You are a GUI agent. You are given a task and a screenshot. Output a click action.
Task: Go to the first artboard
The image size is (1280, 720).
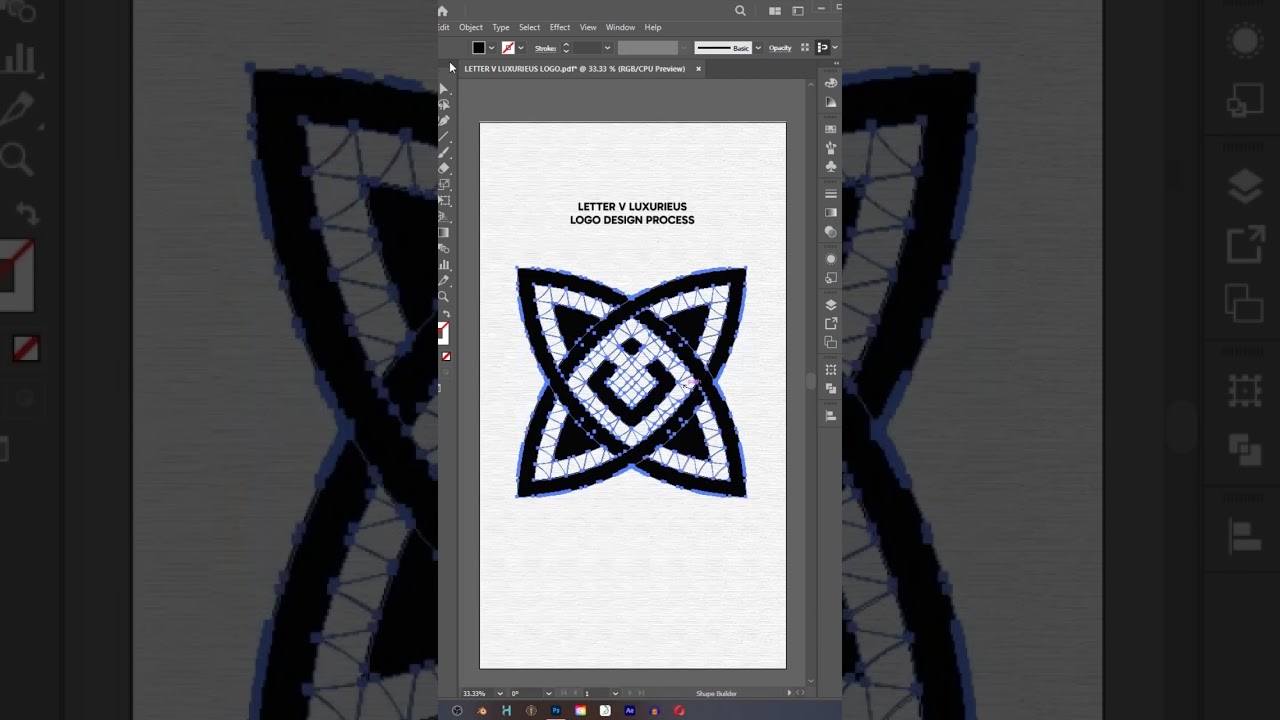coord(563,693)
